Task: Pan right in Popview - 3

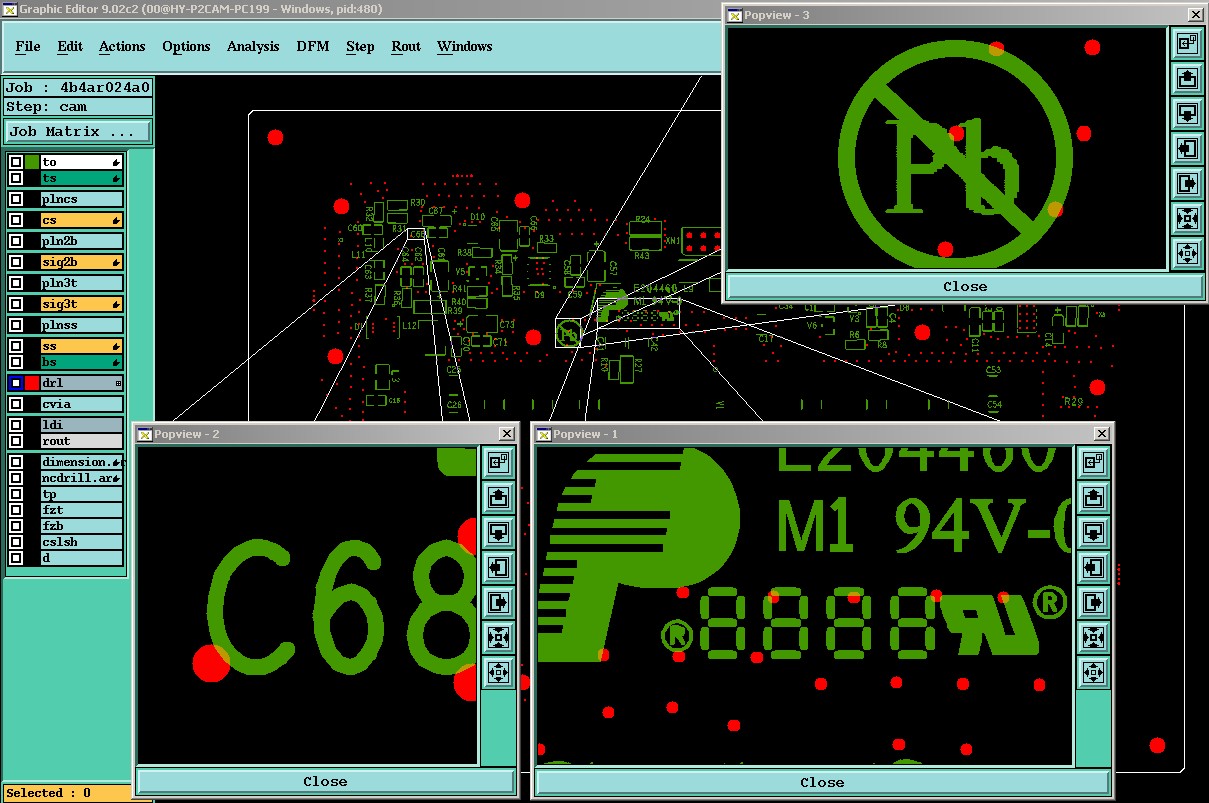Action: [x=1187, y=184]
